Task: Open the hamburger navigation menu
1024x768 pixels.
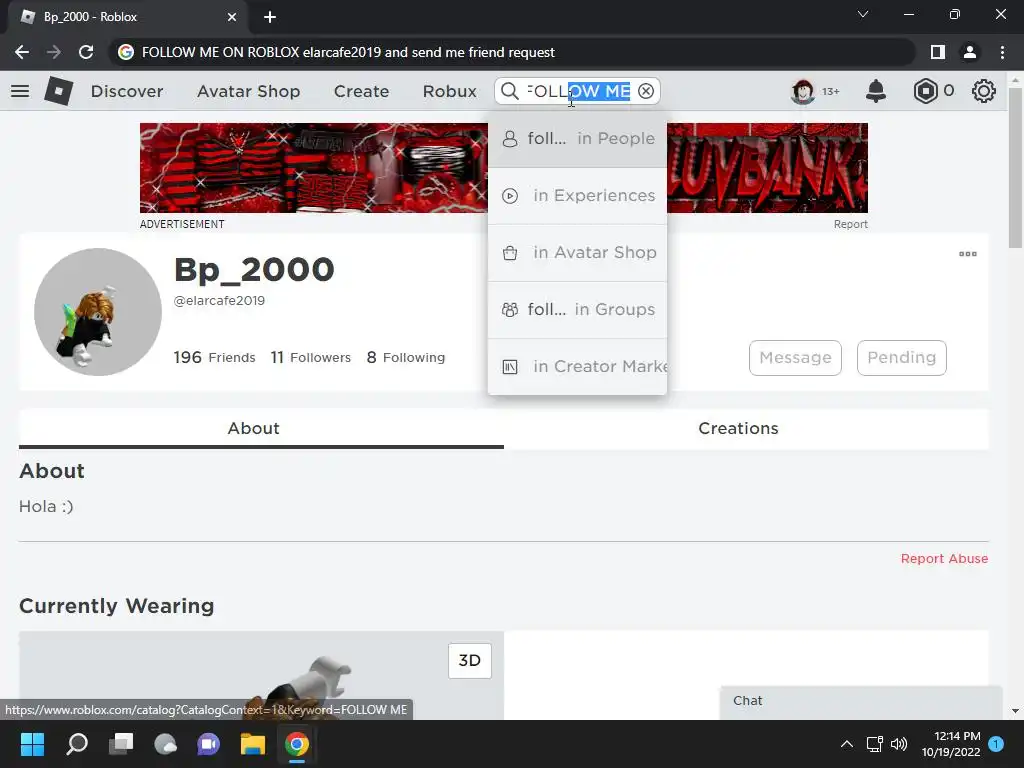Action: coord(20,91)
